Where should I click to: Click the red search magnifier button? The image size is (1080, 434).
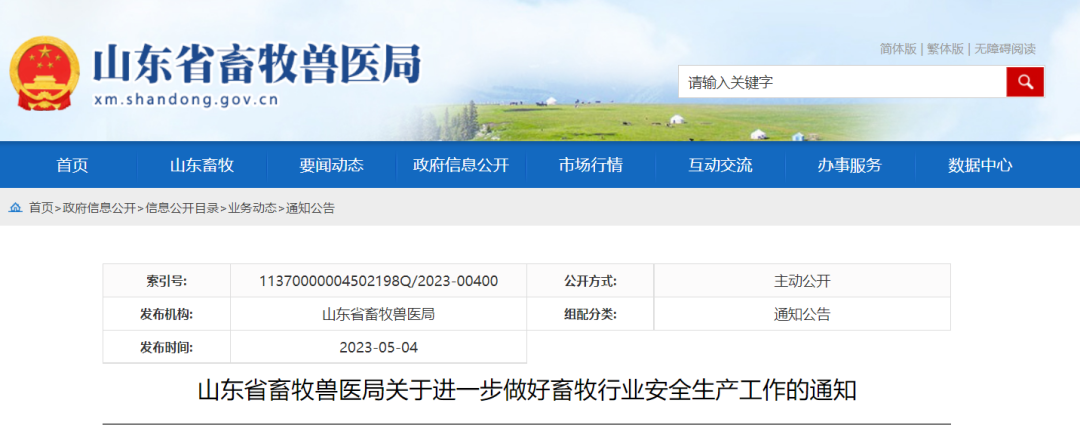click(1025, 82)
